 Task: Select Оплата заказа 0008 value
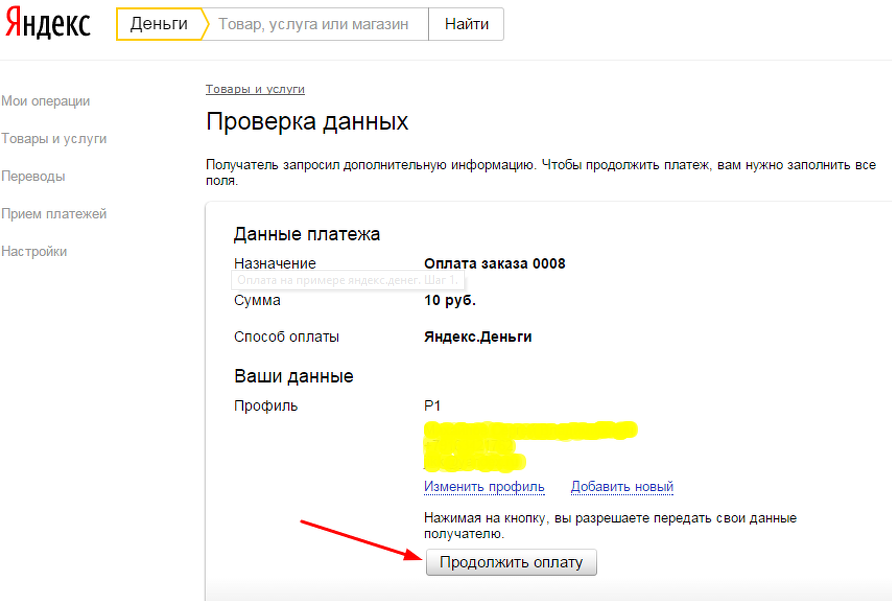click(x=494, y=264)
